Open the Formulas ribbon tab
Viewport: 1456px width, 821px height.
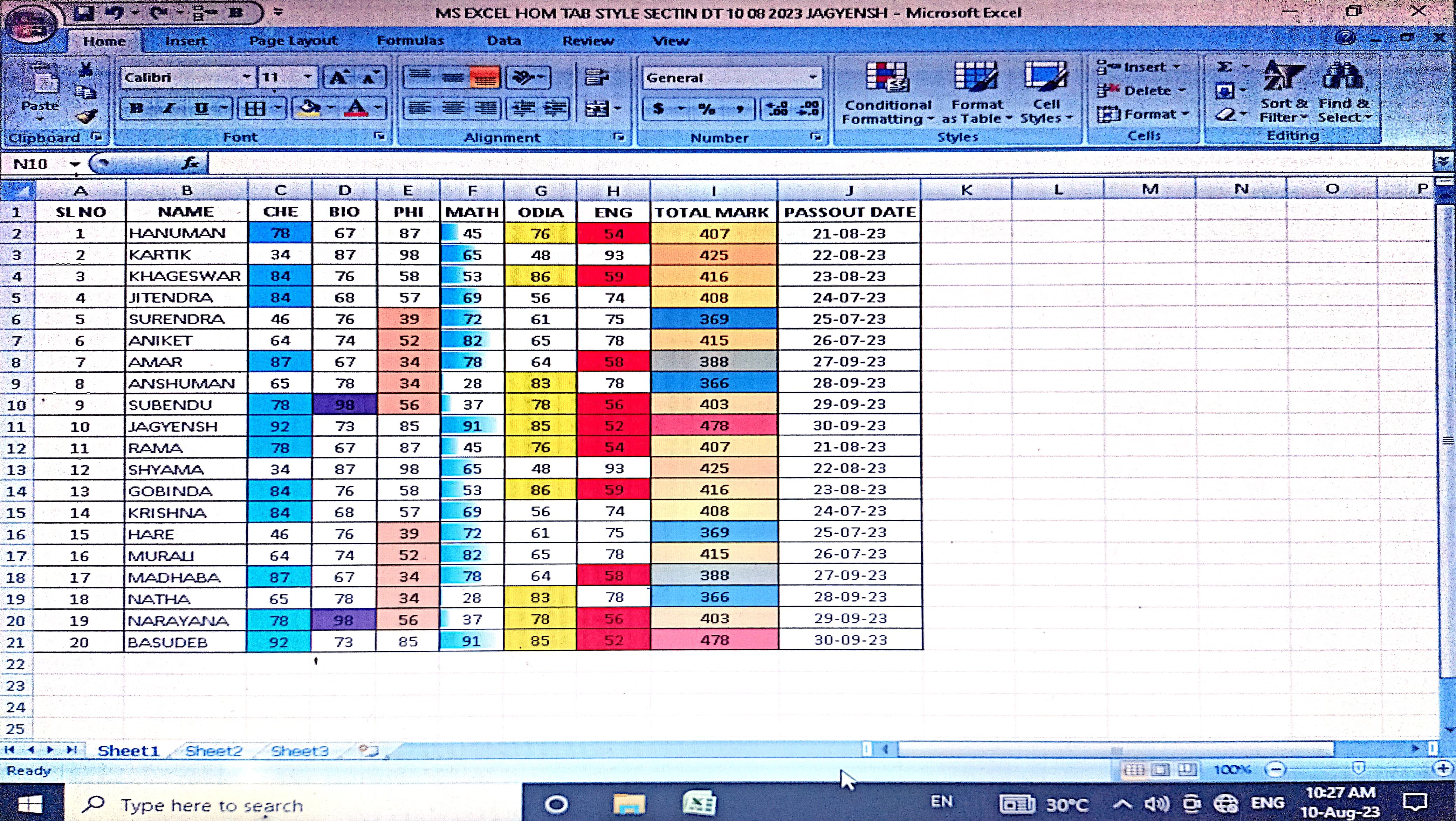[x=410, y=41]
